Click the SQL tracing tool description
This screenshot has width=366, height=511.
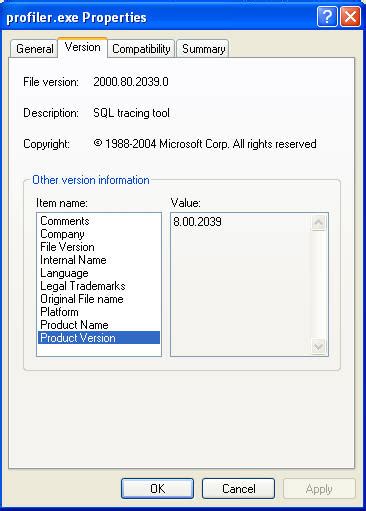coord(131,113)
